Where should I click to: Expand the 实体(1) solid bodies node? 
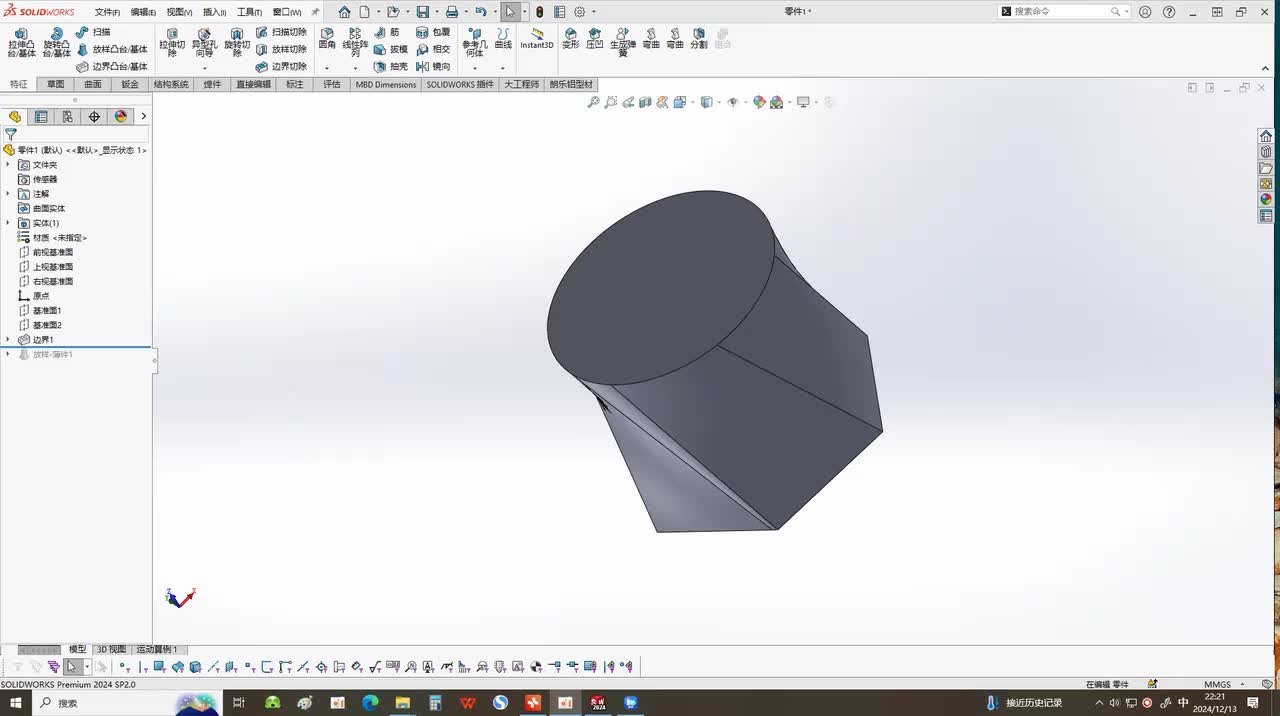point(8,223)
